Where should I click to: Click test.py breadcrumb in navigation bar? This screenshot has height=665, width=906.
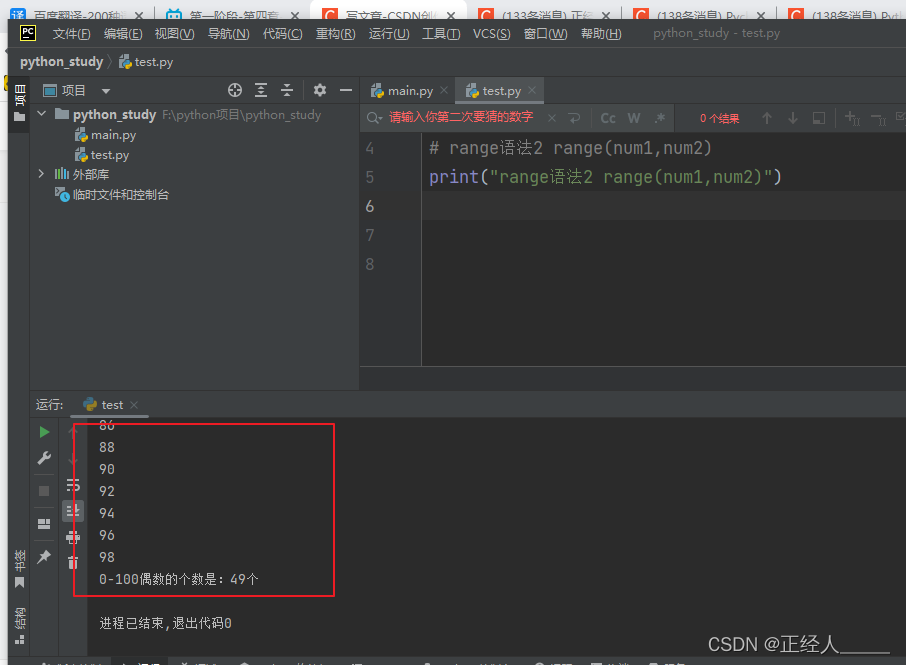146,62
